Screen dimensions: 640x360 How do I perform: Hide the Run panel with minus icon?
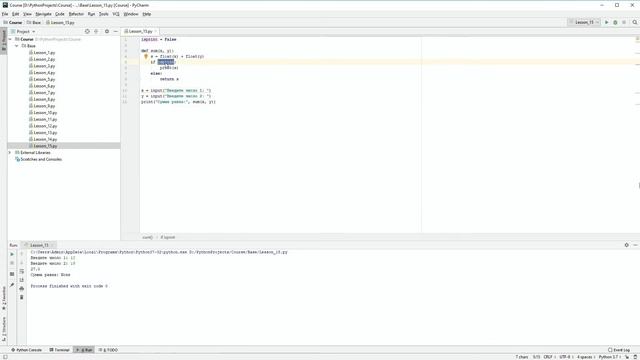pos(635,245)
